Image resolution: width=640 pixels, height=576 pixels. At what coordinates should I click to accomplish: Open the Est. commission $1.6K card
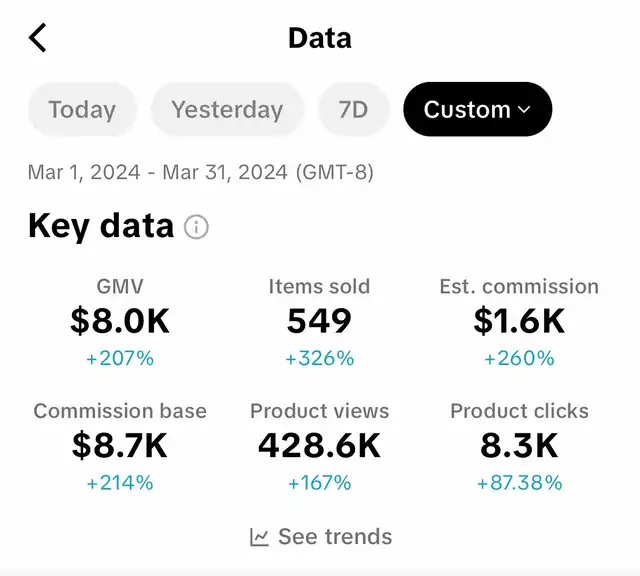click(x=519, y=321)
